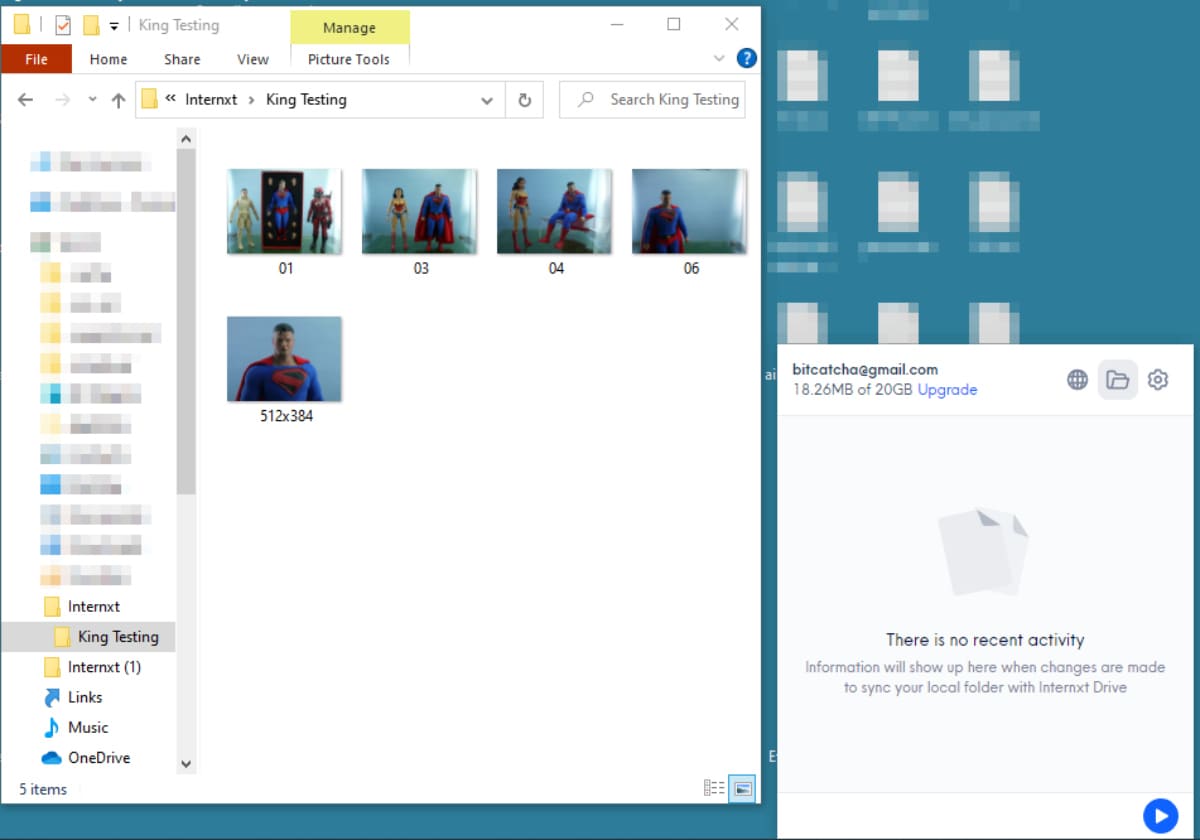The width and height of the screenshot is (1200, 840).
Task: Maximize the King Testing window
Action: pyautogui.click(x=673, y=25)
